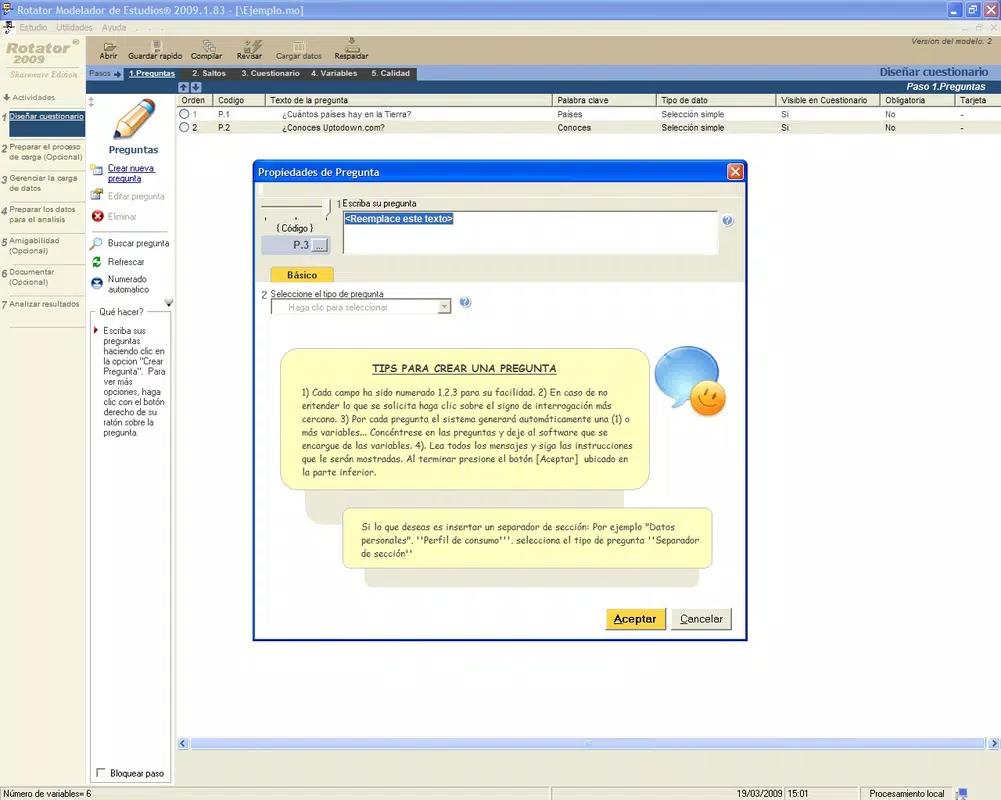This screenshot has width=1001, height=800.
Task: Click the code browse button next to P.3
Action: [x=320, y=245]
